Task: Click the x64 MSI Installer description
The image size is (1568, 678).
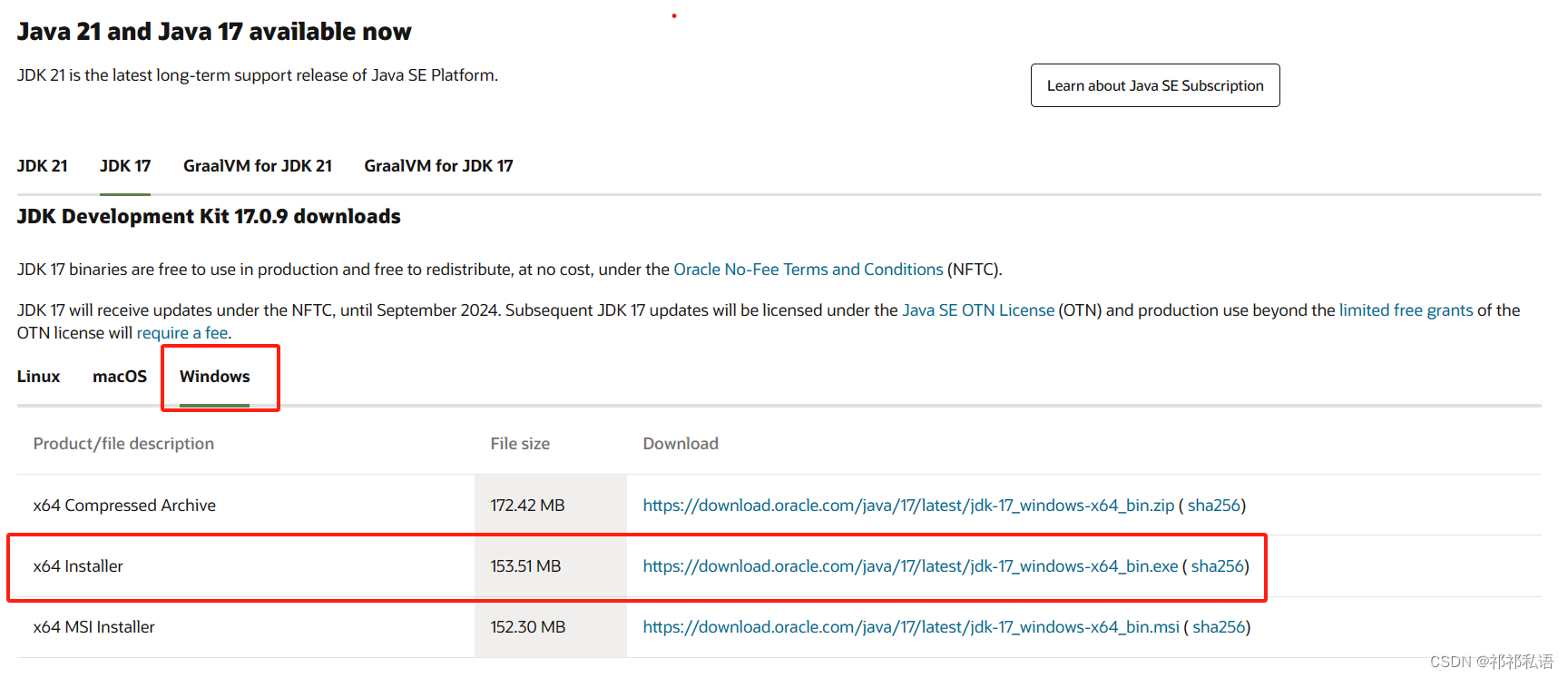Action: pos(94,627)
